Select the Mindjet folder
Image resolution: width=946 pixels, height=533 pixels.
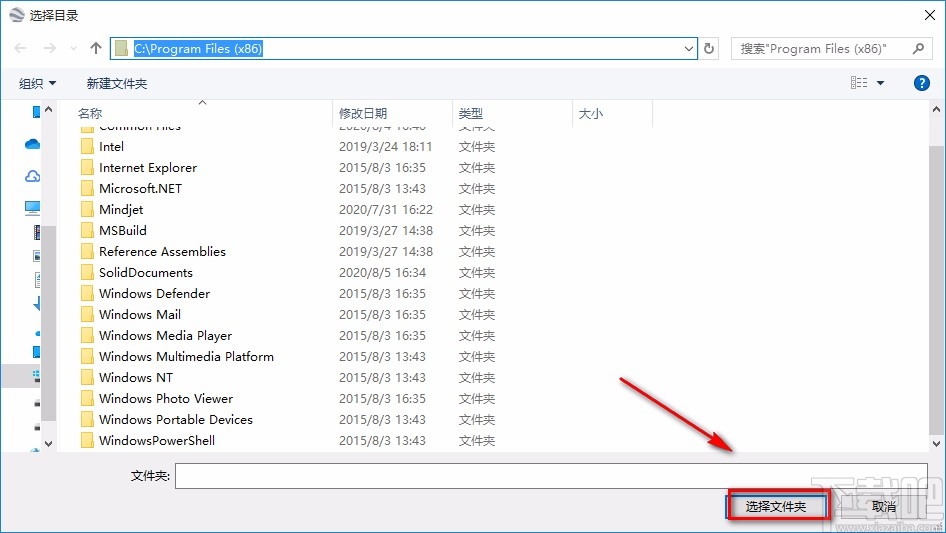pyautogui.click(x=121, y=209)
